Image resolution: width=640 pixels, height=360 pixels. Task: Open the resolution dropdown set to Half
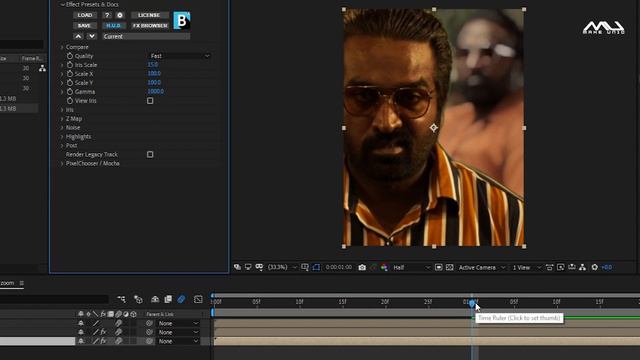coord(411,267)
